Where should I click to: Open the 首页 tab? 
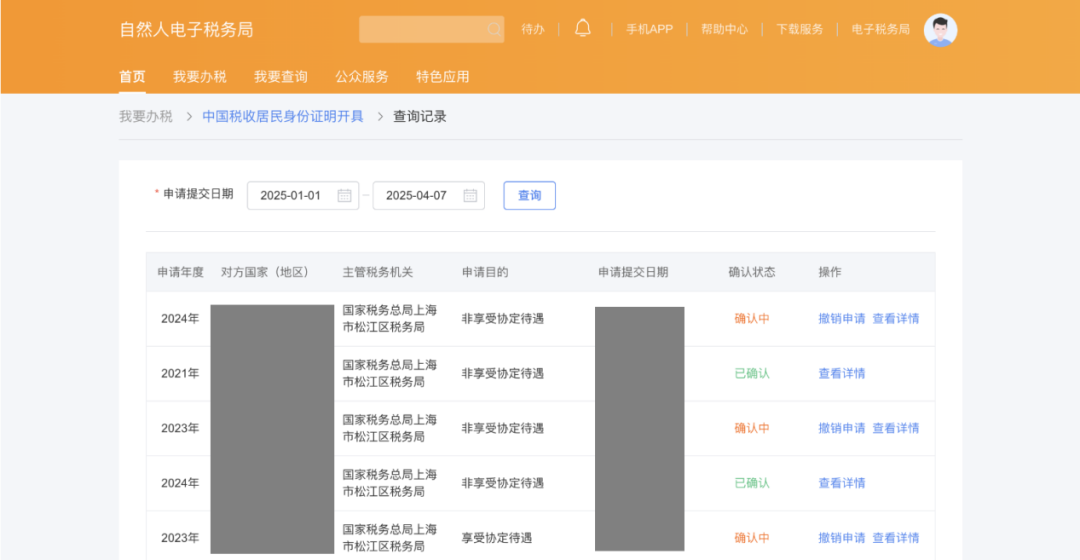(132, 77)
